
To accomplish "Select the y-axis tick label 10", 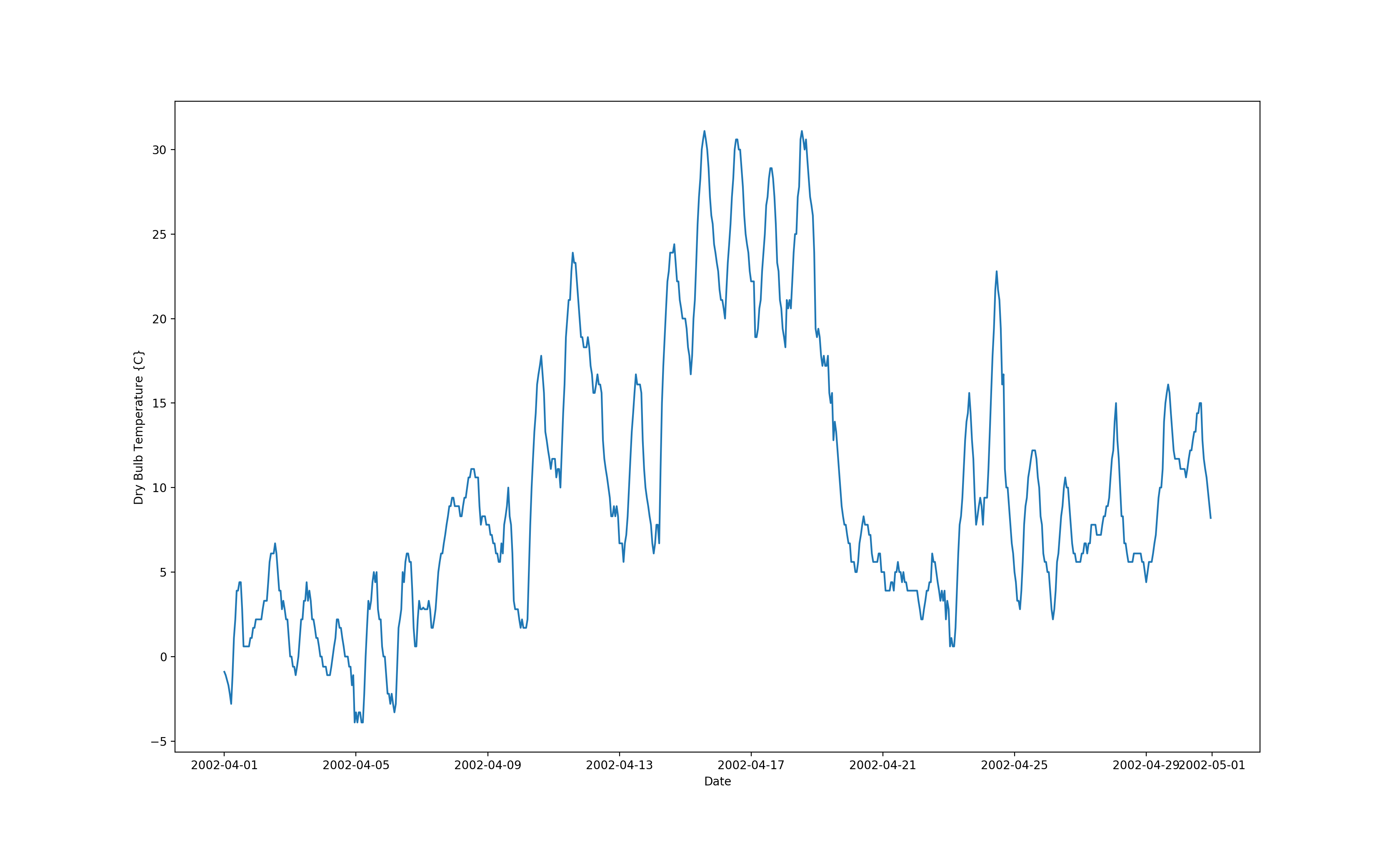I will click(x=159, y=488).
